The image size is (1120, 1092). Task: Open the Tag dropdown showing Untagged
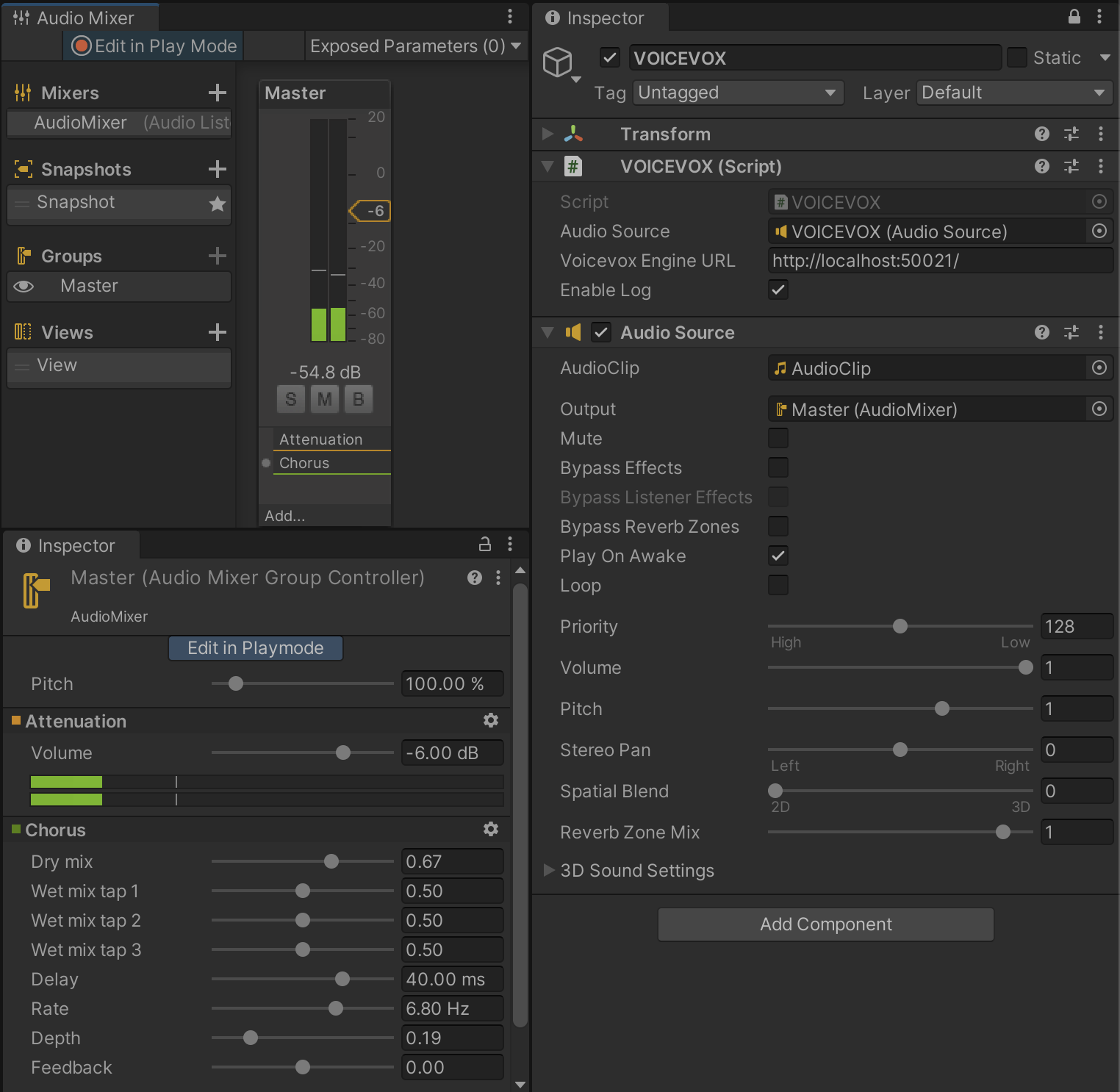[x=737, y=93]
